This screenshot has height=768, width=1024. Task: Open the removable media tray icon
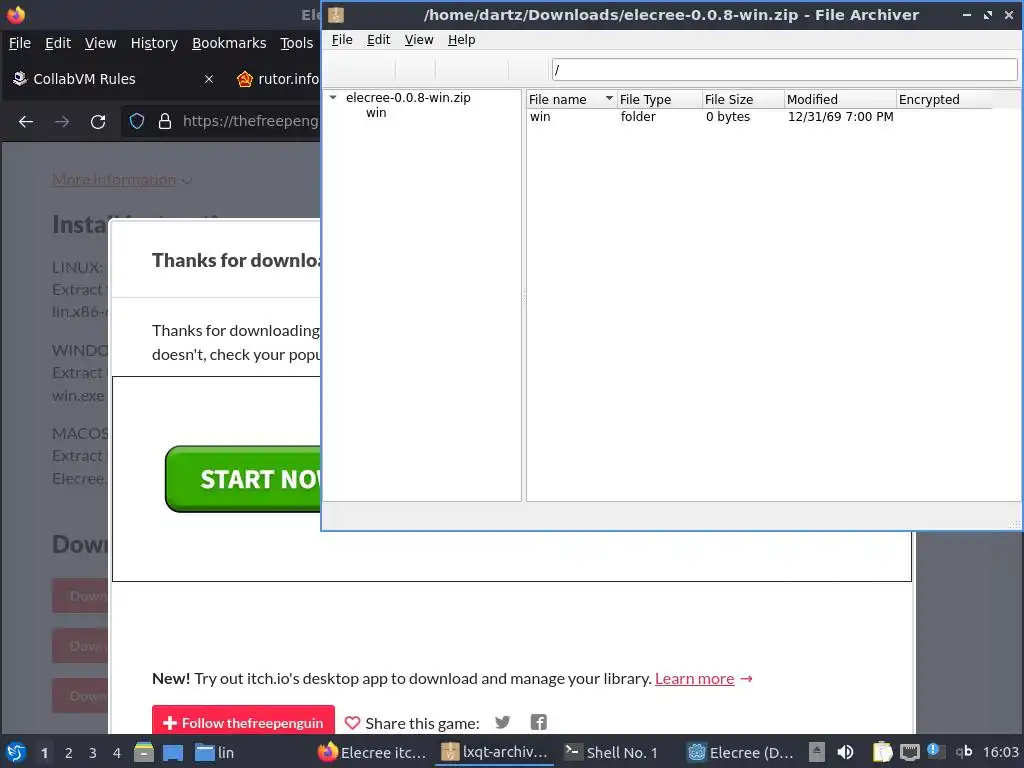[x=816, y=752]
